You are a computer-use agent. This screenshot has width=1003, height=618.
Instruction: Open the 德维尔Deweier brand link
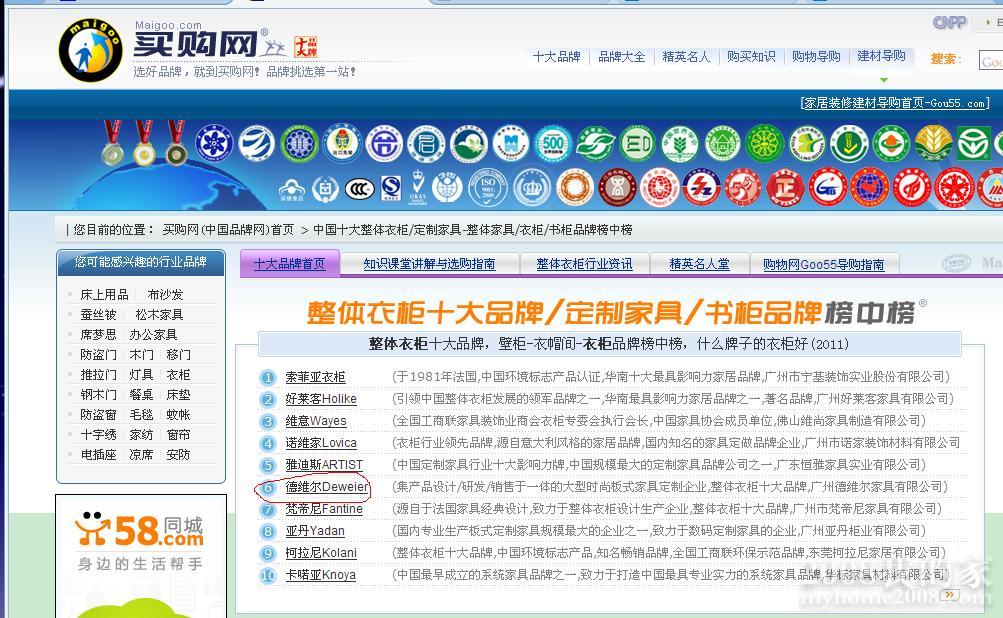point(327,487)
